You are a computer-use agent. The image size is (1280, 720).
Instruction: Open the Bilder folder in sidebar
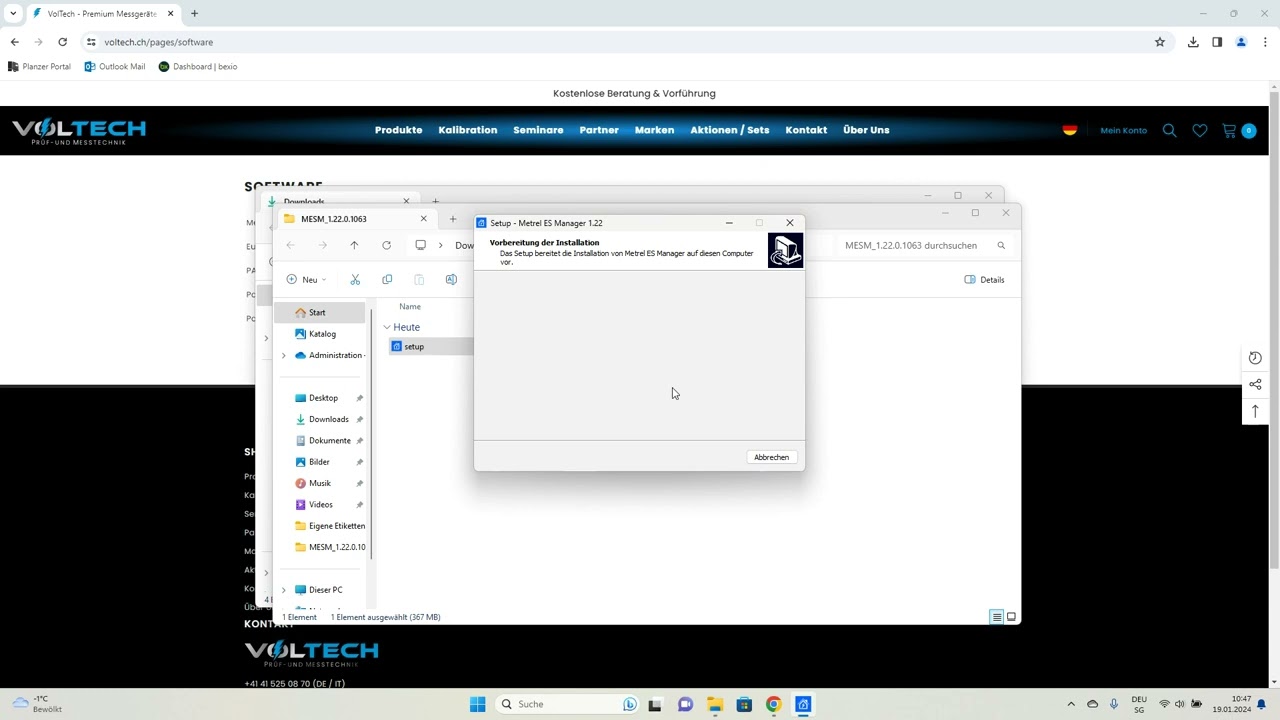click(319, 462)
